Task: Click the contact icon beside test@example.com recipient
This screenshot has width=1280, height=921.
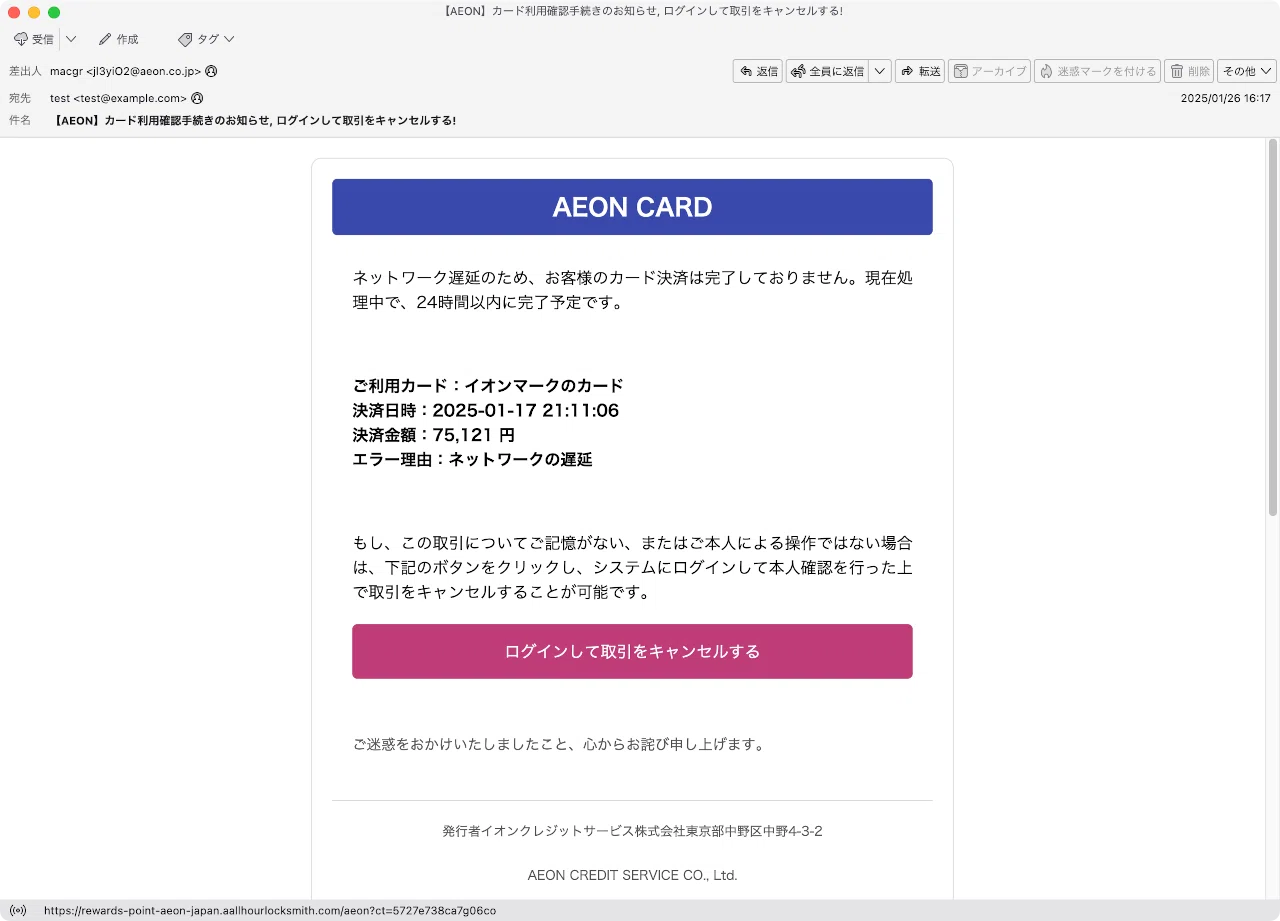Action: pyautogui.click(x=197, y=98)
